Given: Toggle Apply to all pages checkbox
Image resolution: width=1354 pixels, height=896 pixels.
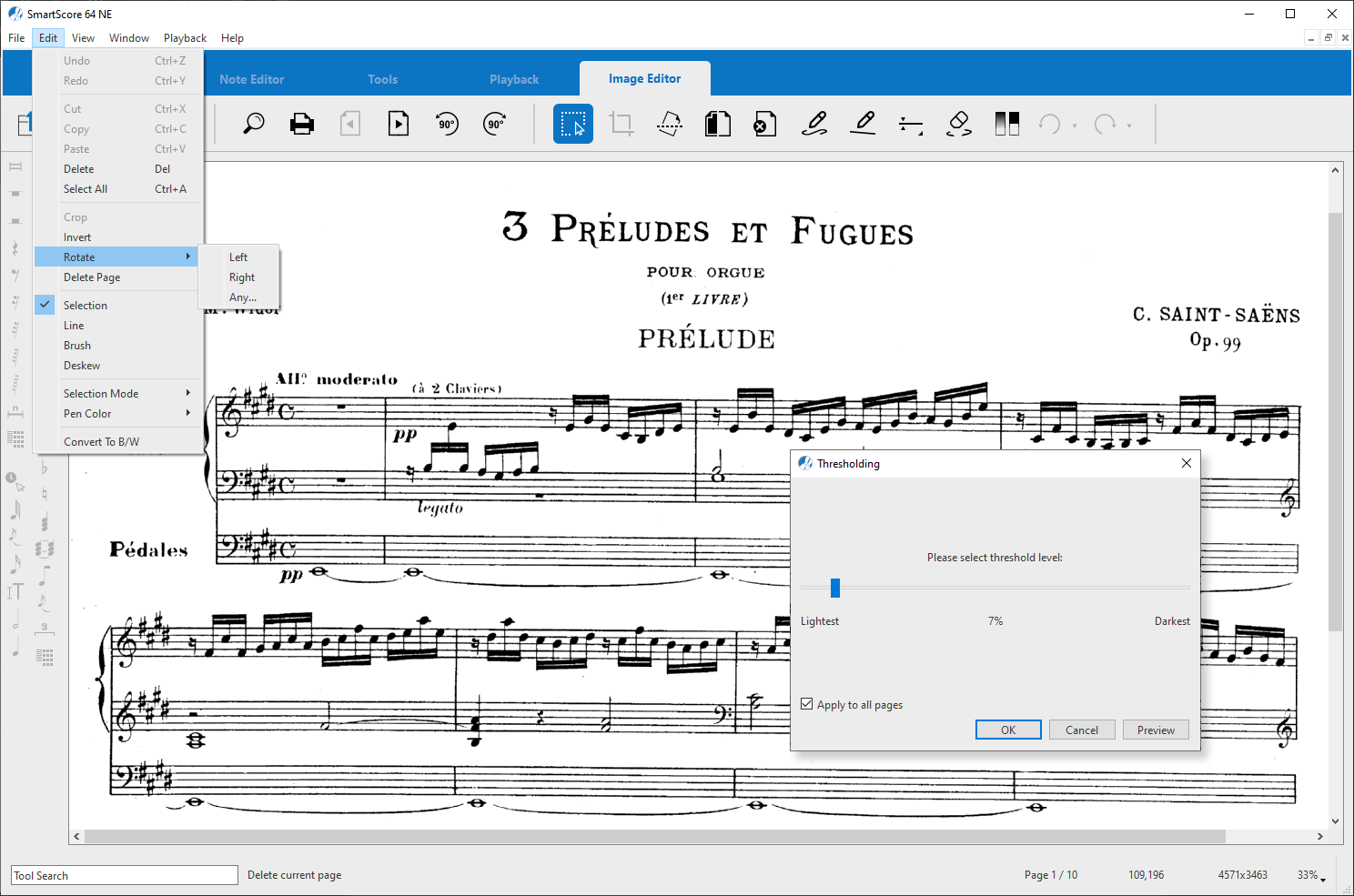Looking at the screenshot, I should tap(807, 704).
